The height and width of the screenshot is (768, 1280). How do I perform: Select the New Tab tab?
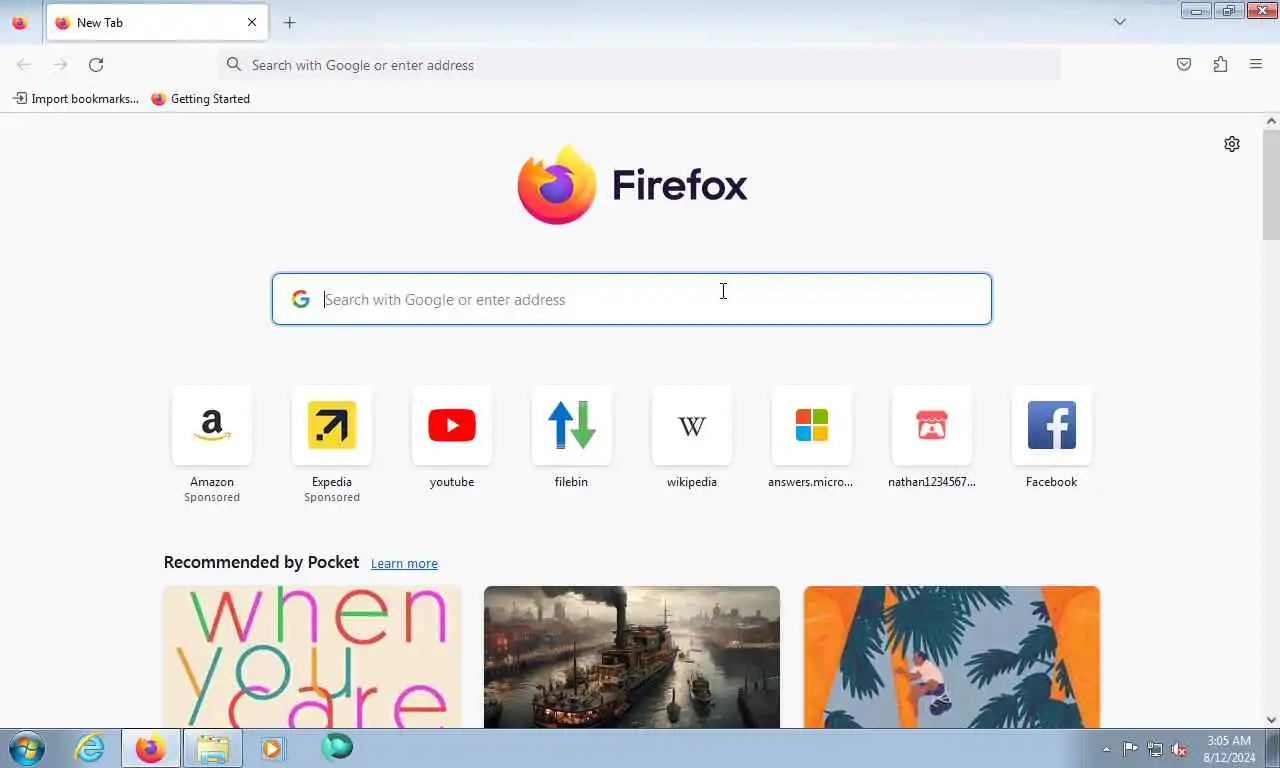tap(157, 22)
